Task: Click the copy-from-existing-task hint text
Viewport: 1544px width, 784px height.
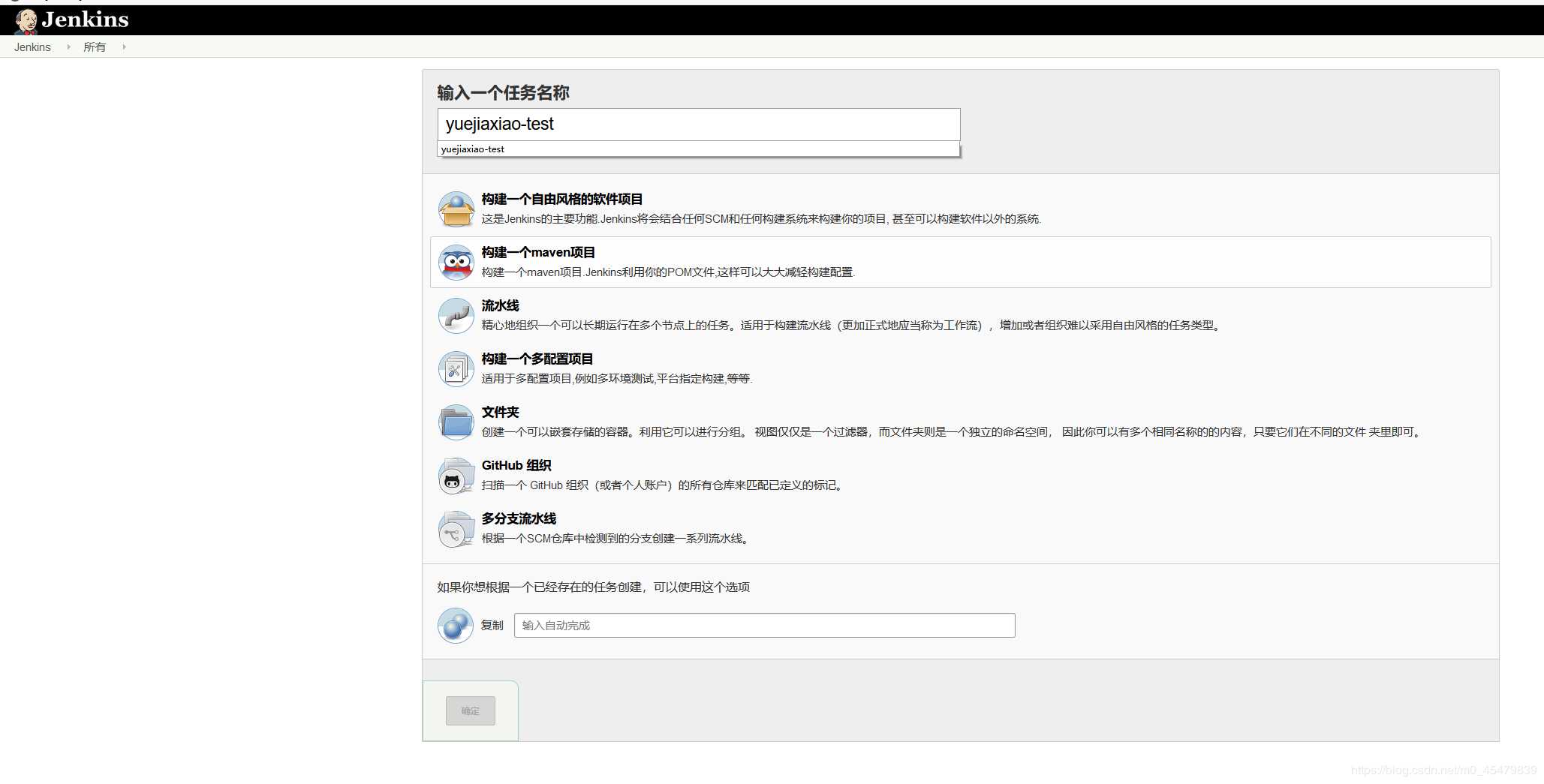Action: [593, 587]
